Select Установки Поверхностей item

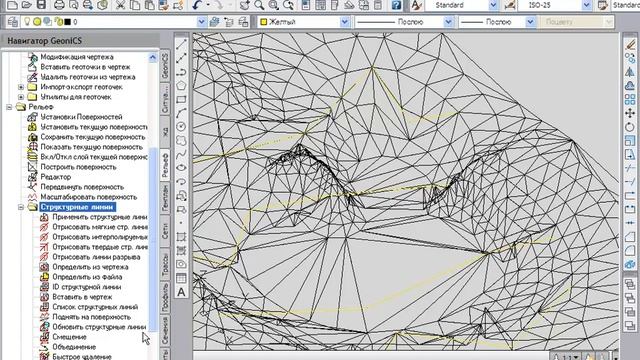point(81,117)
